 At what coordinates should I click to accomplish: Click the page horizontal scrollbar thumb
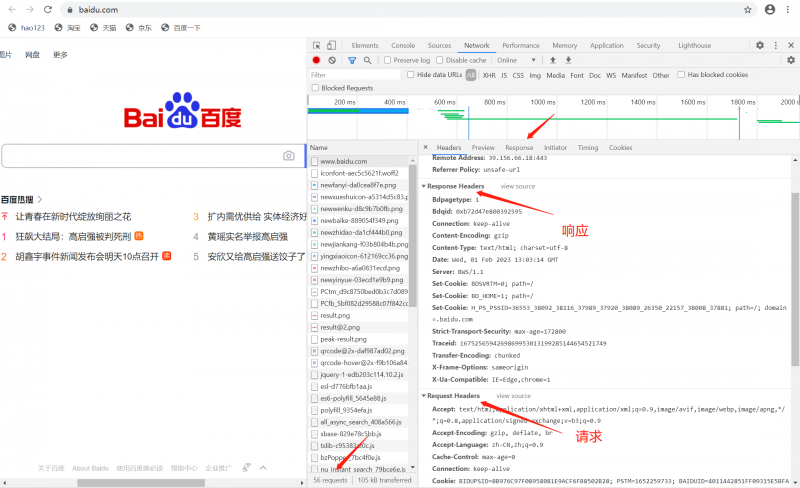(140, 482)
